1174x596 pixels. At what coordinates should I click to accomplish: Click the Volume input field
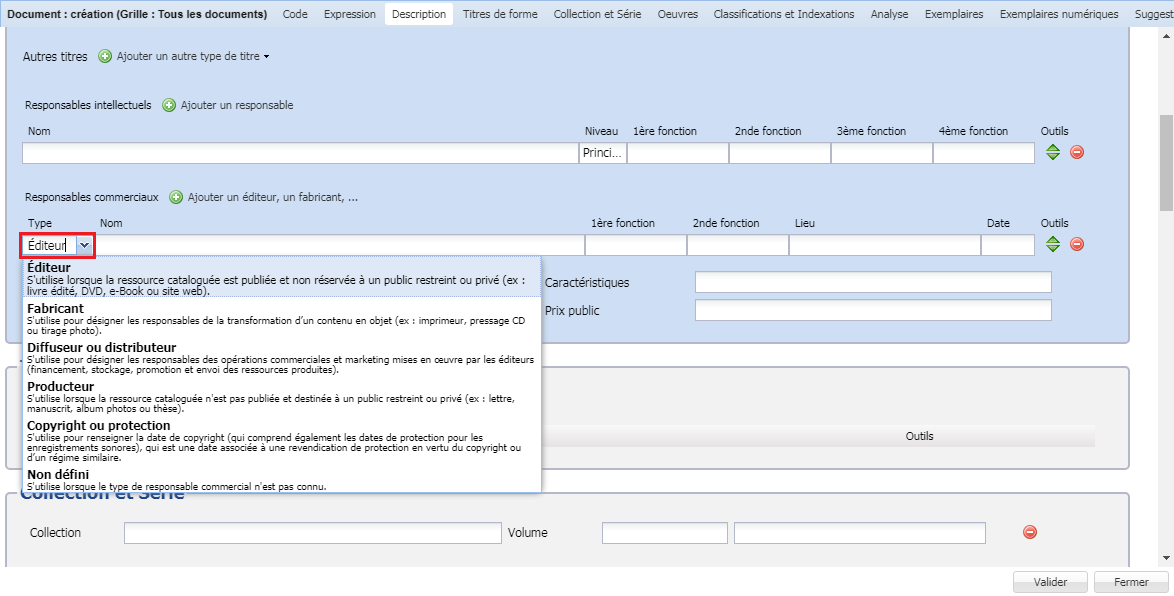(664, 532)
